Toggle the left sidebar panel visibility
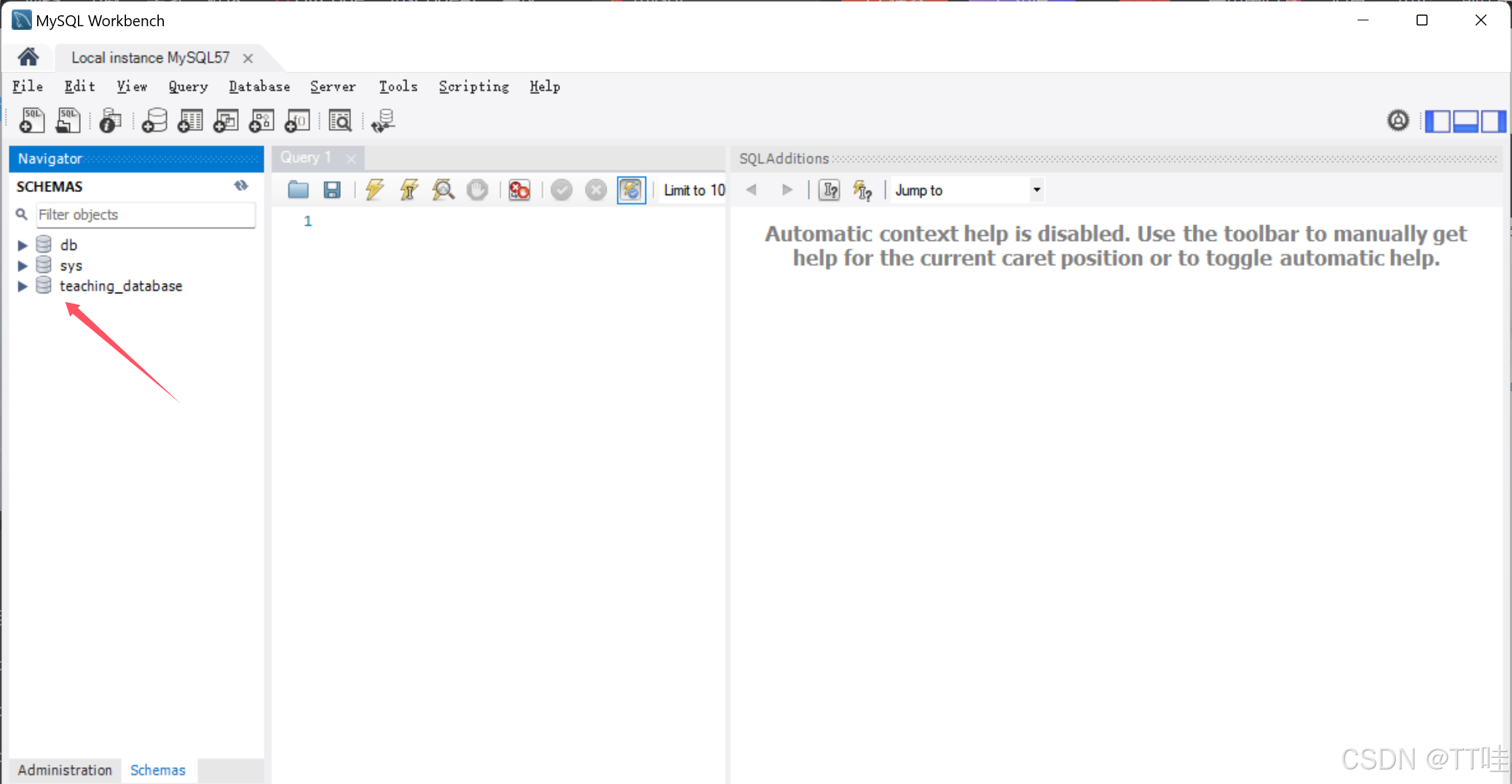The width and height of the screenshot is (1512, 784). click(x=1437, y=121)
